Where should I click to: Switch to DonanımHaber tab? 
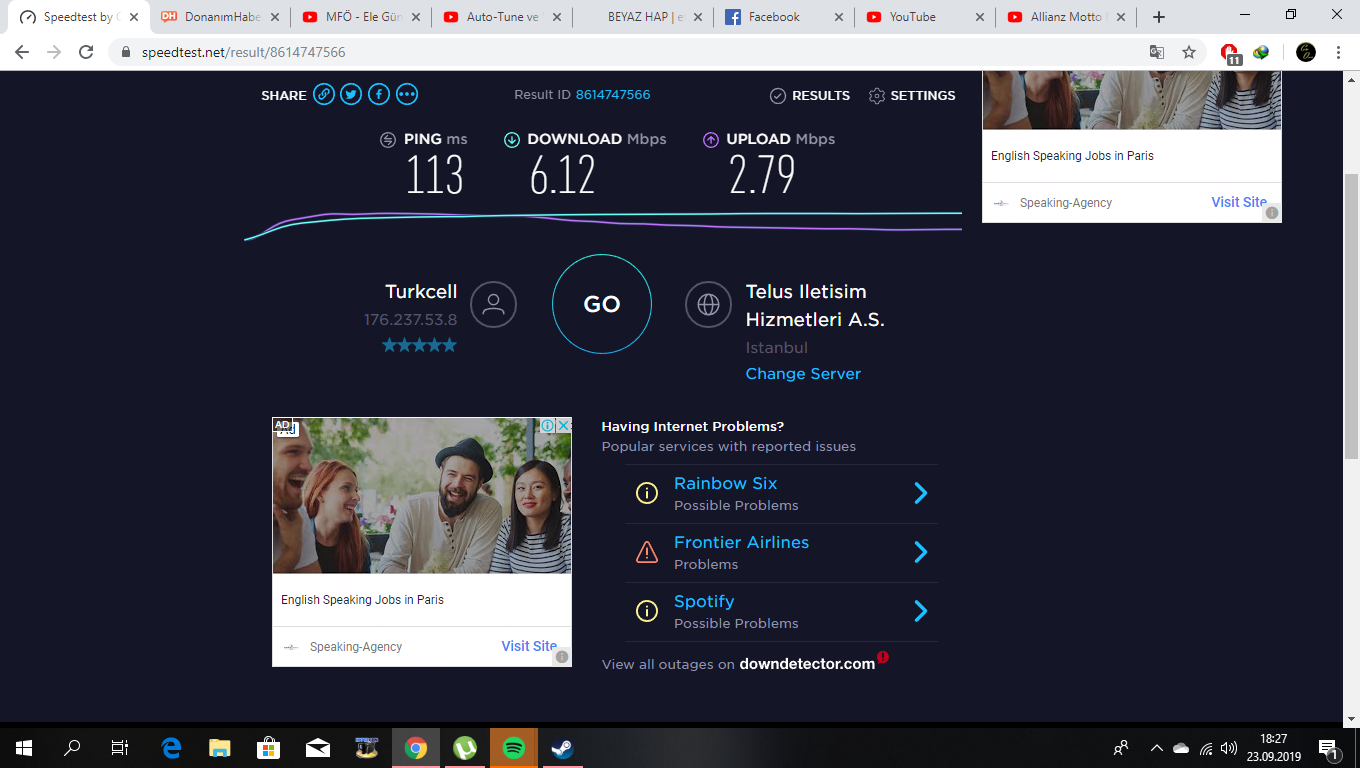(222, 17)
